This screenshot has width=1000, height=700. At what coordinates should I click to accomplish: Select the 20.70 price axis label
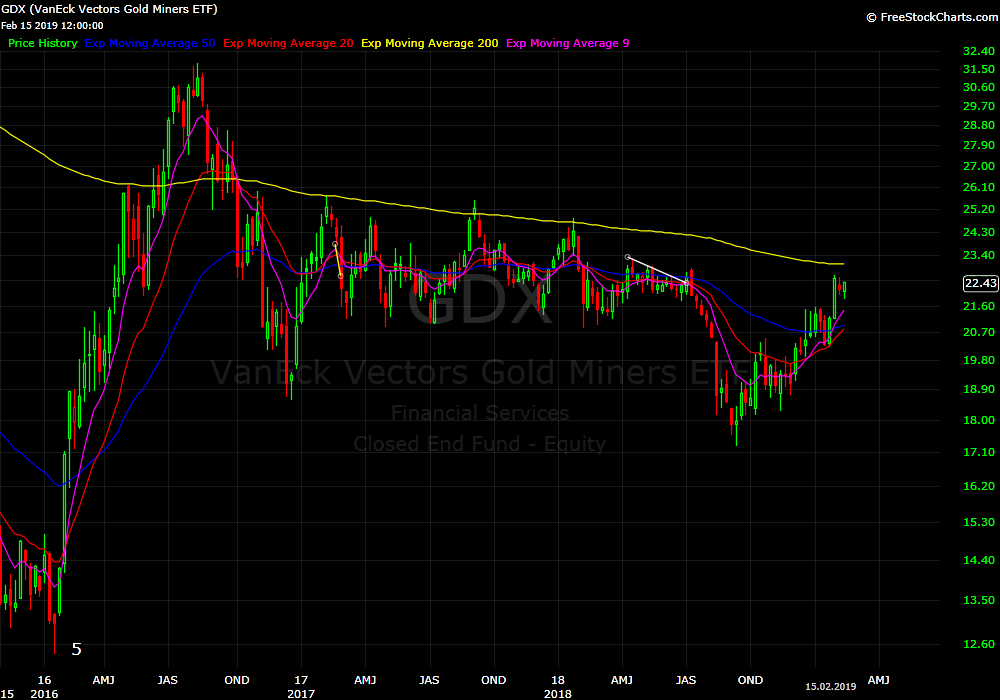click(979, 332)
